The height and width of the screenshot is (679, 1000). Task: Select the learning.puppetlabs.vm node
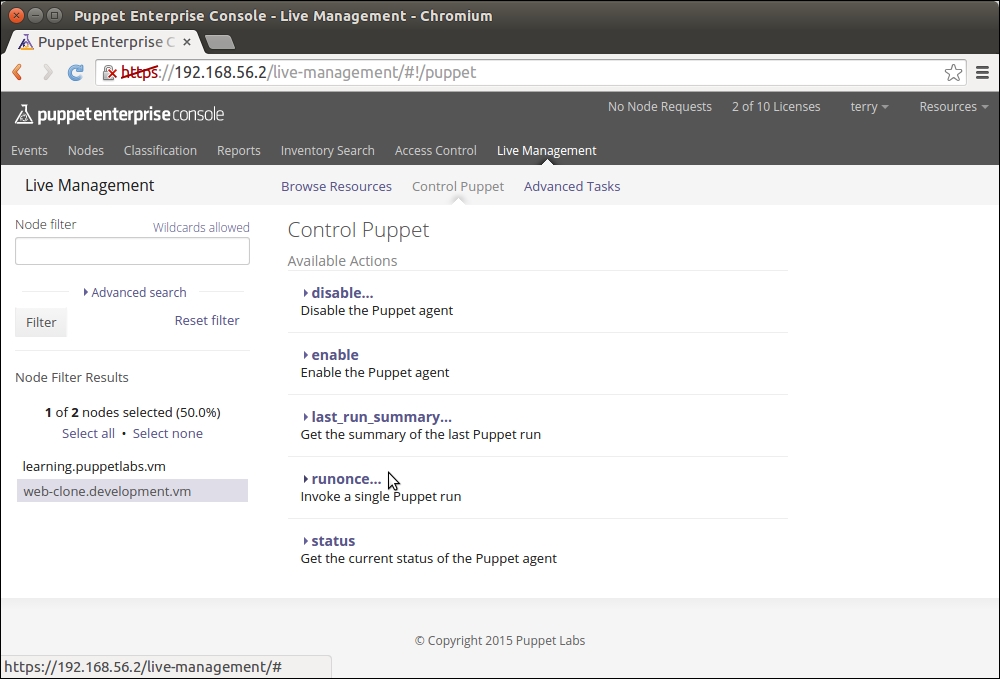(x=94, y=466)
